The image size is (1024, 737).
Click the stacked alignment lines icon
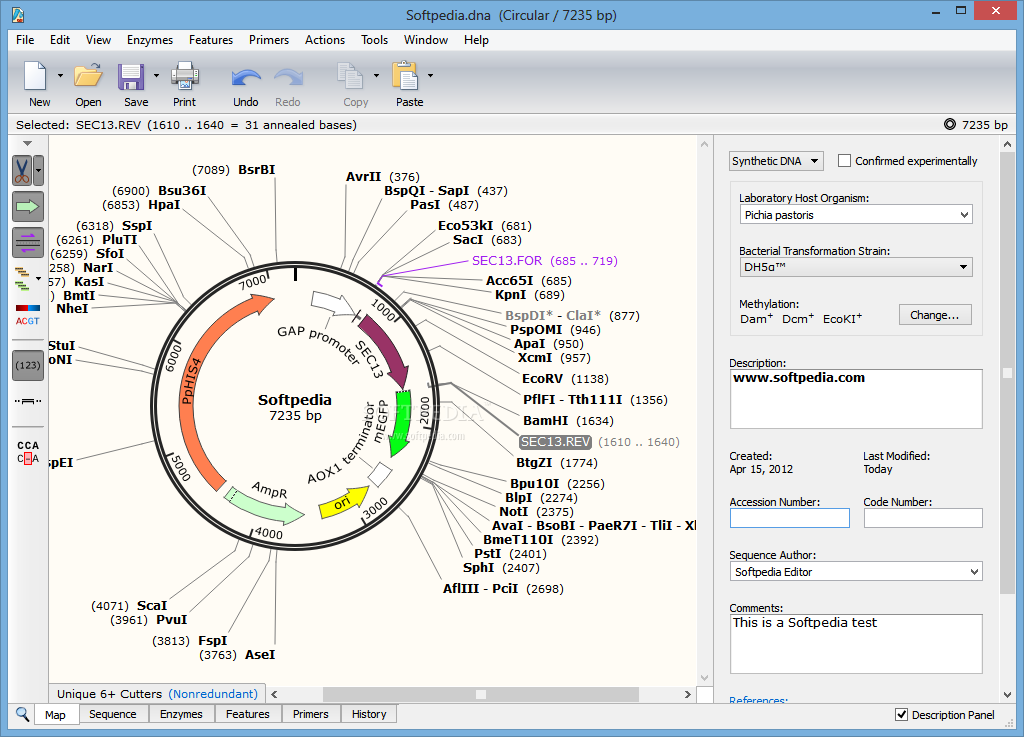(23, 279)
